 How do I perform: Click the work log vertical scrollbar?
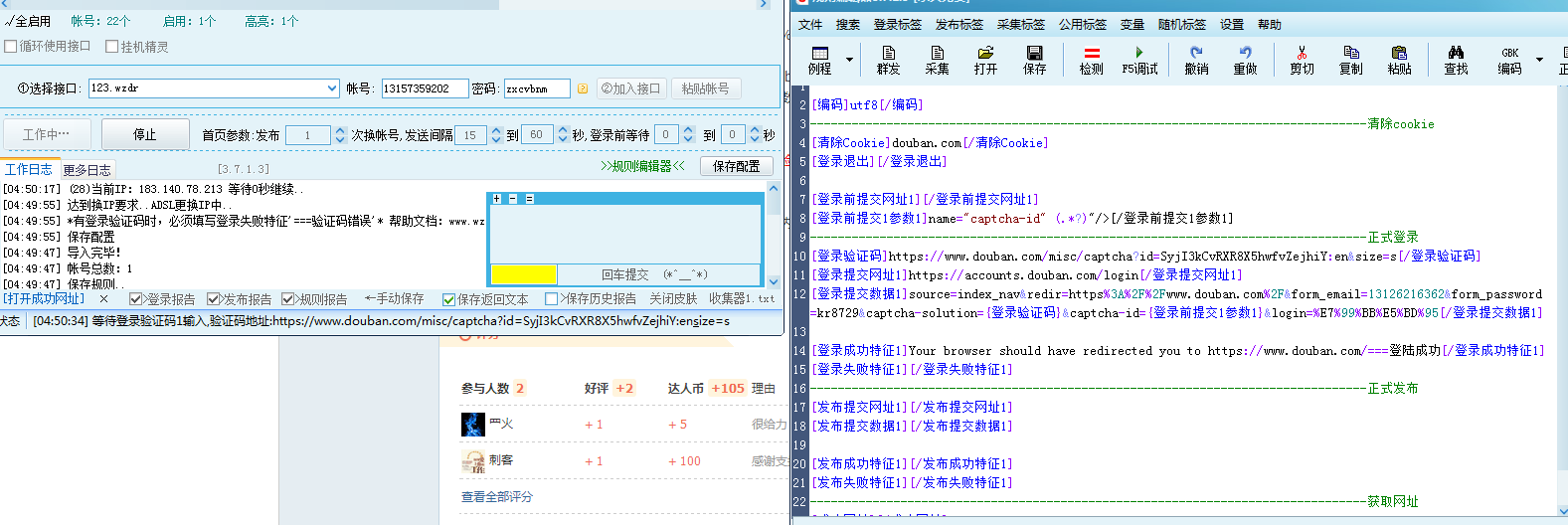(x=775, y=235)
